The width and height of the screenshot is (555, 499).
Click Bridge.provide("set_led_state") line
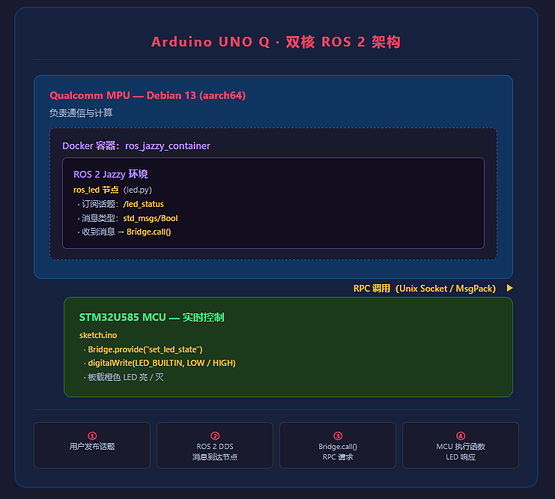tap(145, 350)
